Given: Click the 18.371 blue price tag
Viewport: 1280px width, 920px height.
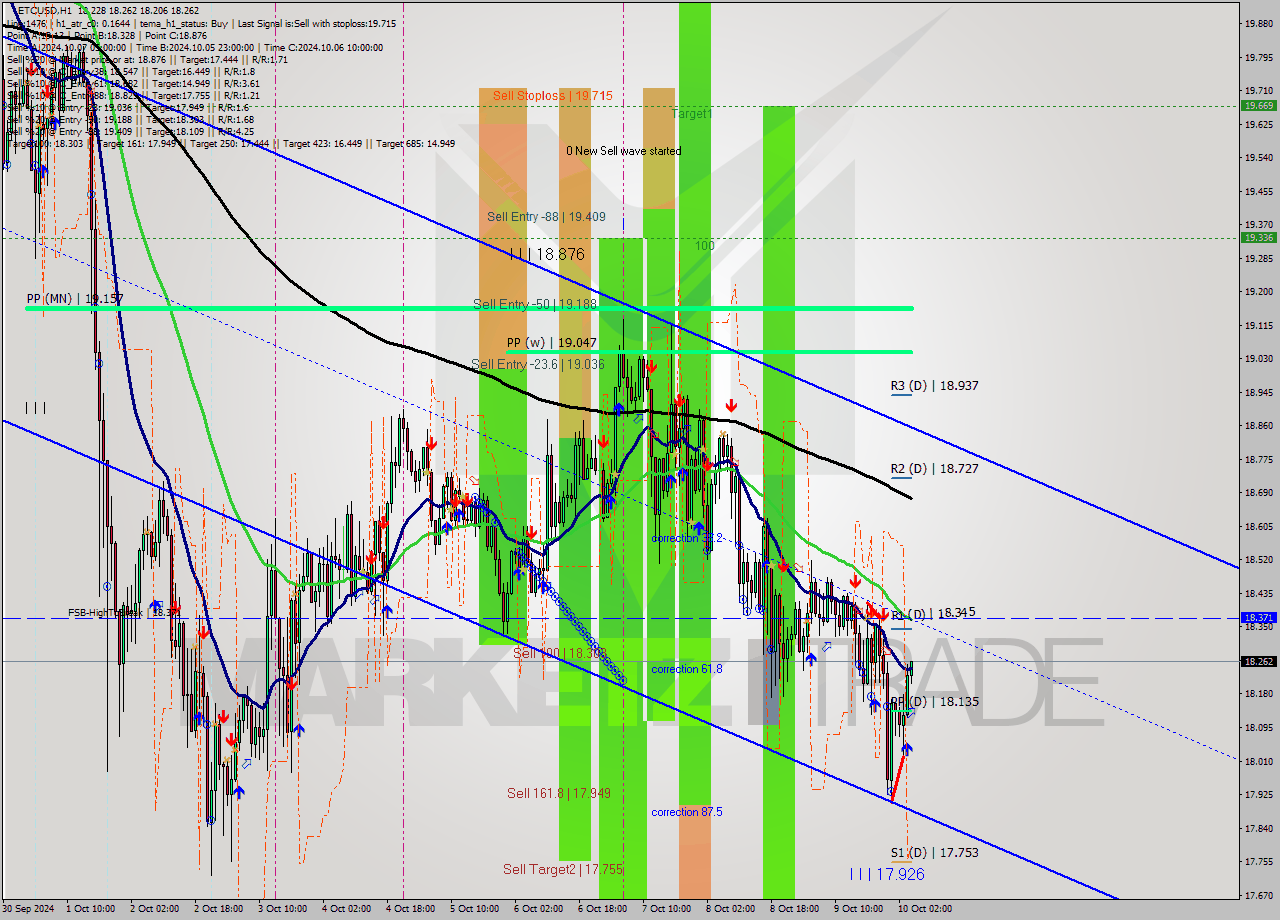Looking at the screenshot, I should click(x=1258, y=618).
